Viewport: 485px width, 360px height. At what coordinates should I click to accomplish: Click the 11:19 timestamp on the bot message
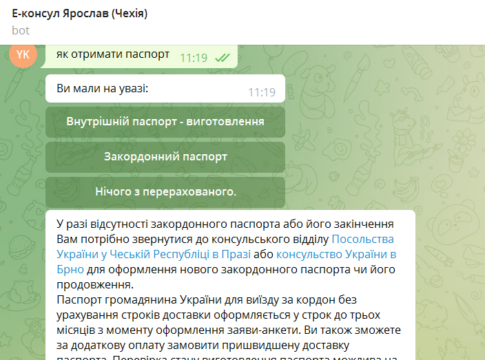tap(262, 92)
